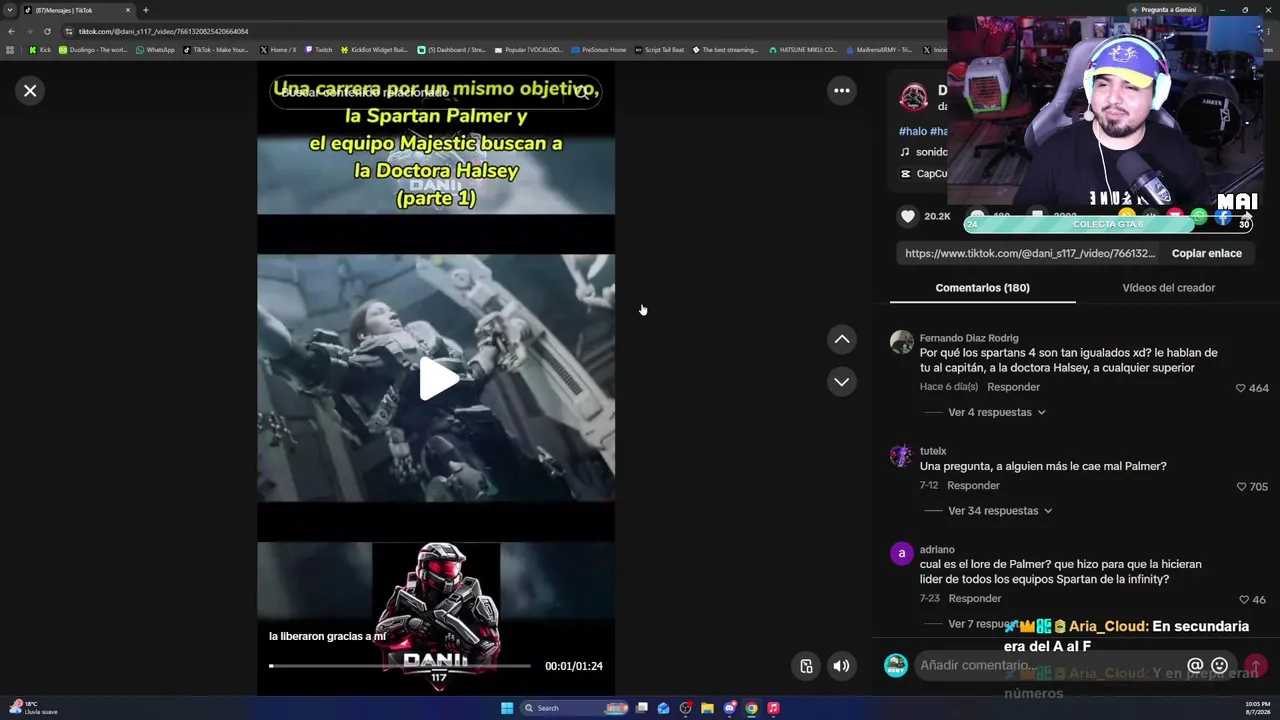Image resolution: width=1280 pixels, height=720 pixels.
Task: Open Google Chrome from the taskbar
Action: tap(751, 708)
